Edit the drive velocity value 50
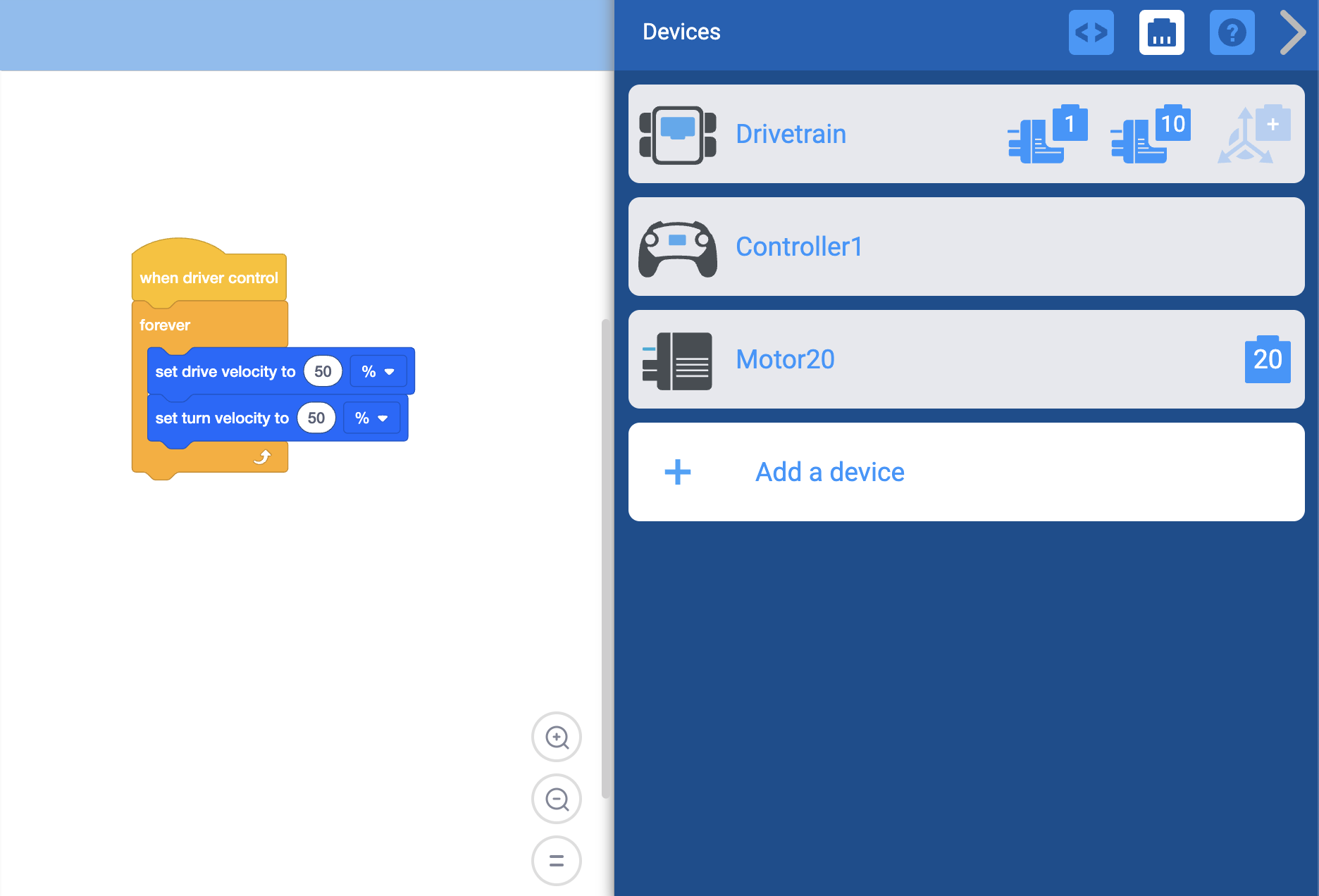Screen dimensions: 1319x896 click(323, 371)
